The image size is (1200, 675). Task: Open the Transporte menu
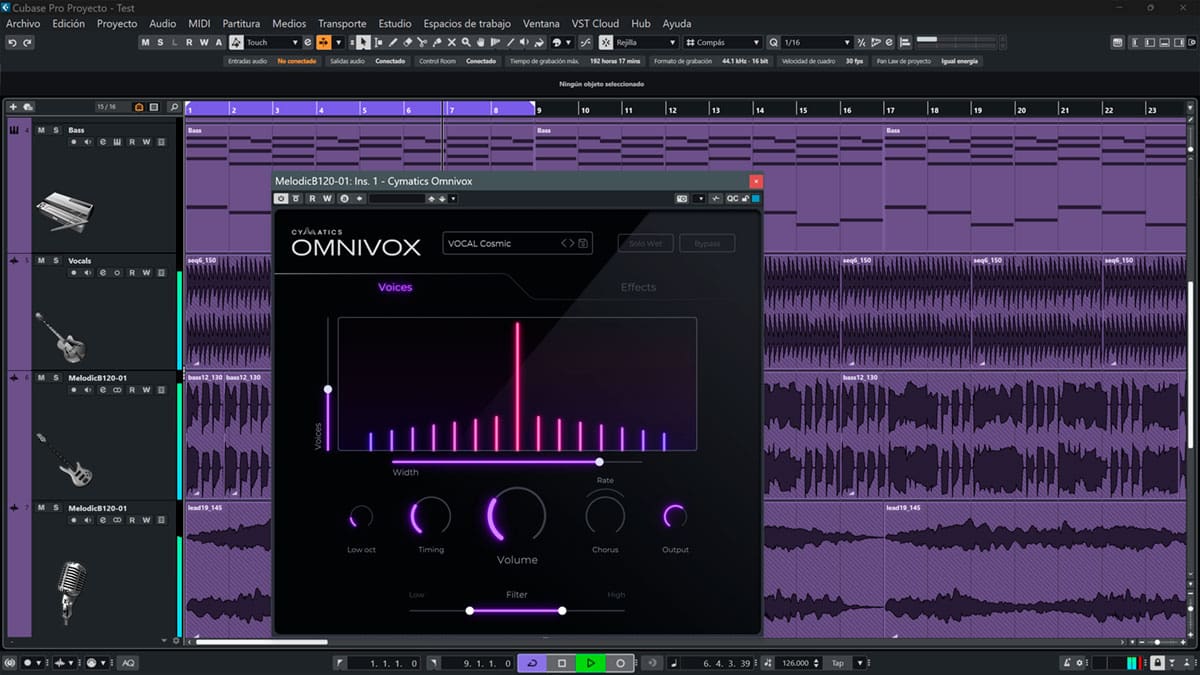coord(342,23)
